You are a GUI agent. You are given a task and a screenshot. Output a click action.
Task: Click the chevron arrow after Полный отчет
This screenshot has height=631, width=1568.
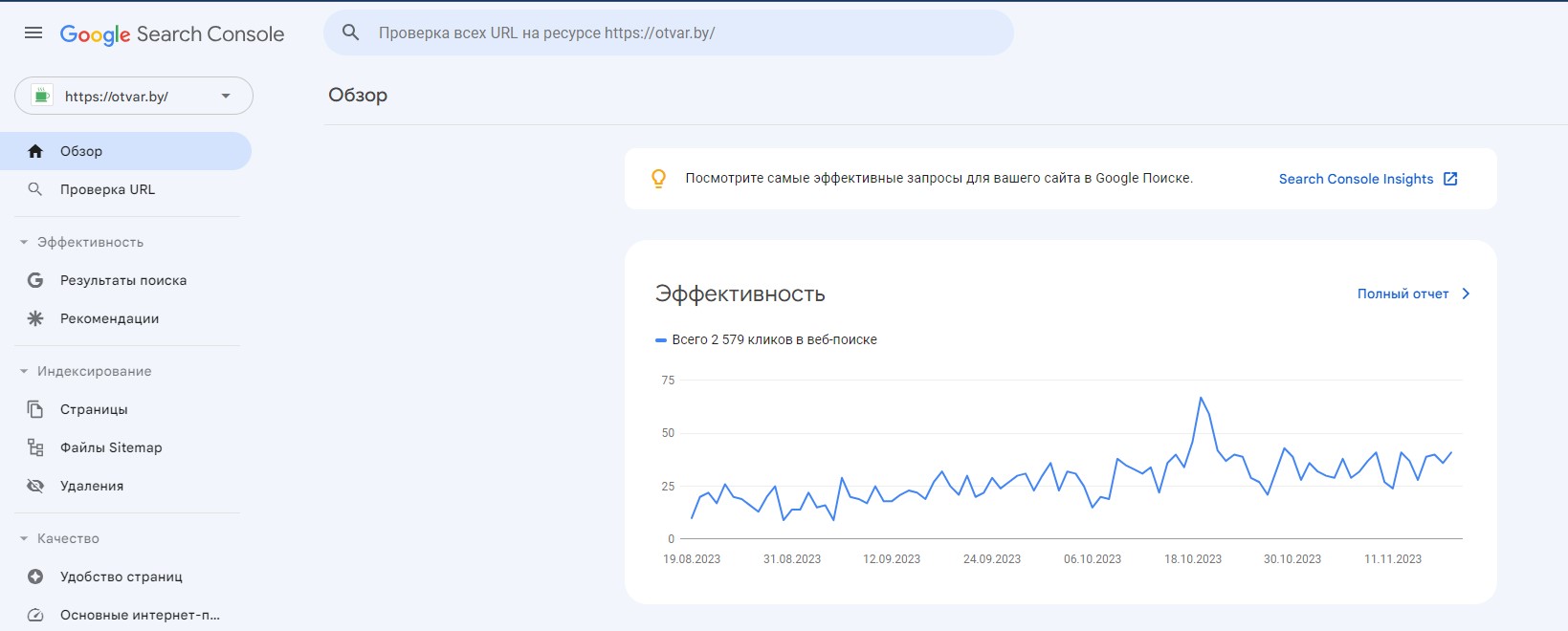[1466, 294]
